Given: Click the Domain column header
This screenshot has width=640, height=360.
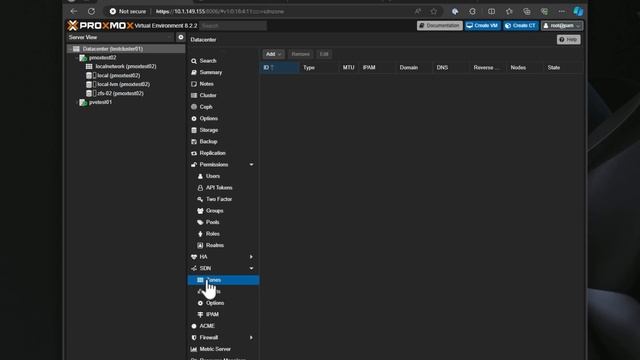Looking at the screenshot, I should pos(414,67).
